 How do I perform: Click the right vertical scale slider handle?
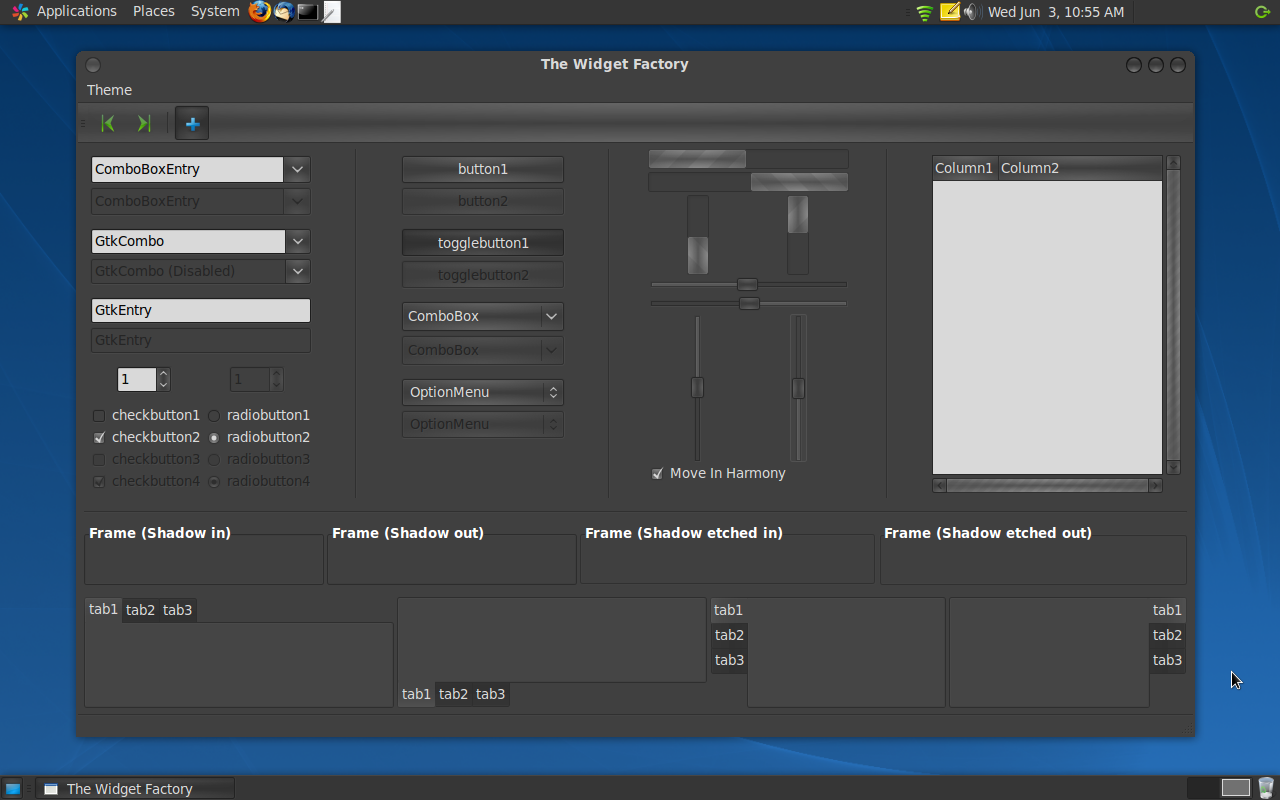pyautogui.click(x=798, y=388)
